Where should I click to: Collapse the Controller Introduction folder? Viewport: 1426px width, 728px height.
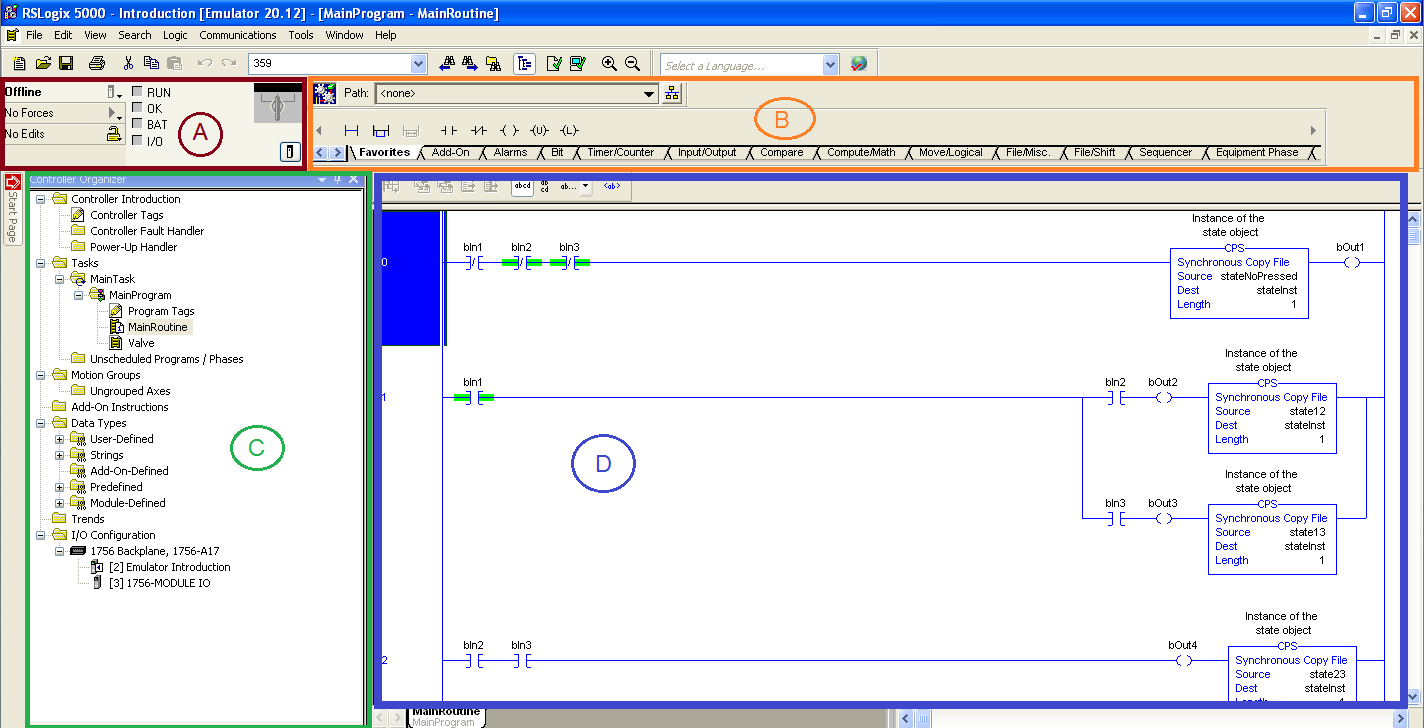(41, 199)
